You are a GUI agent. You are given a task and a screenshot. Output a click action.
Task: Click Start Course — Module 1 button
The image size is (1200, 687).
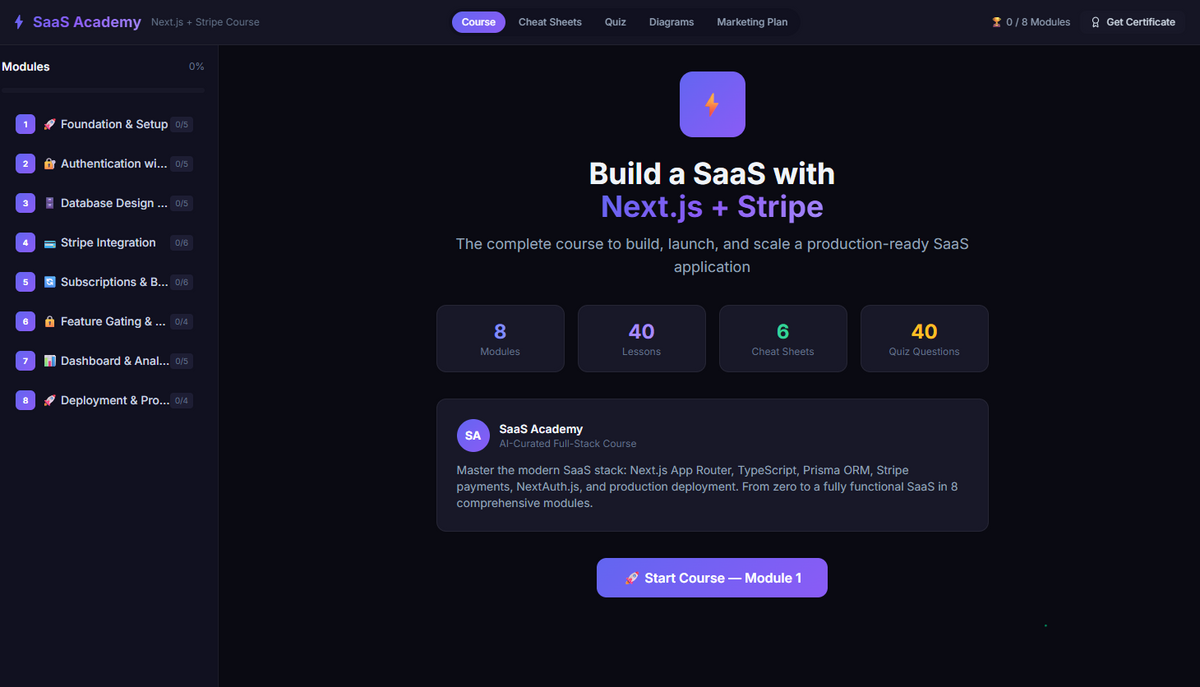[x=712, y=578]
